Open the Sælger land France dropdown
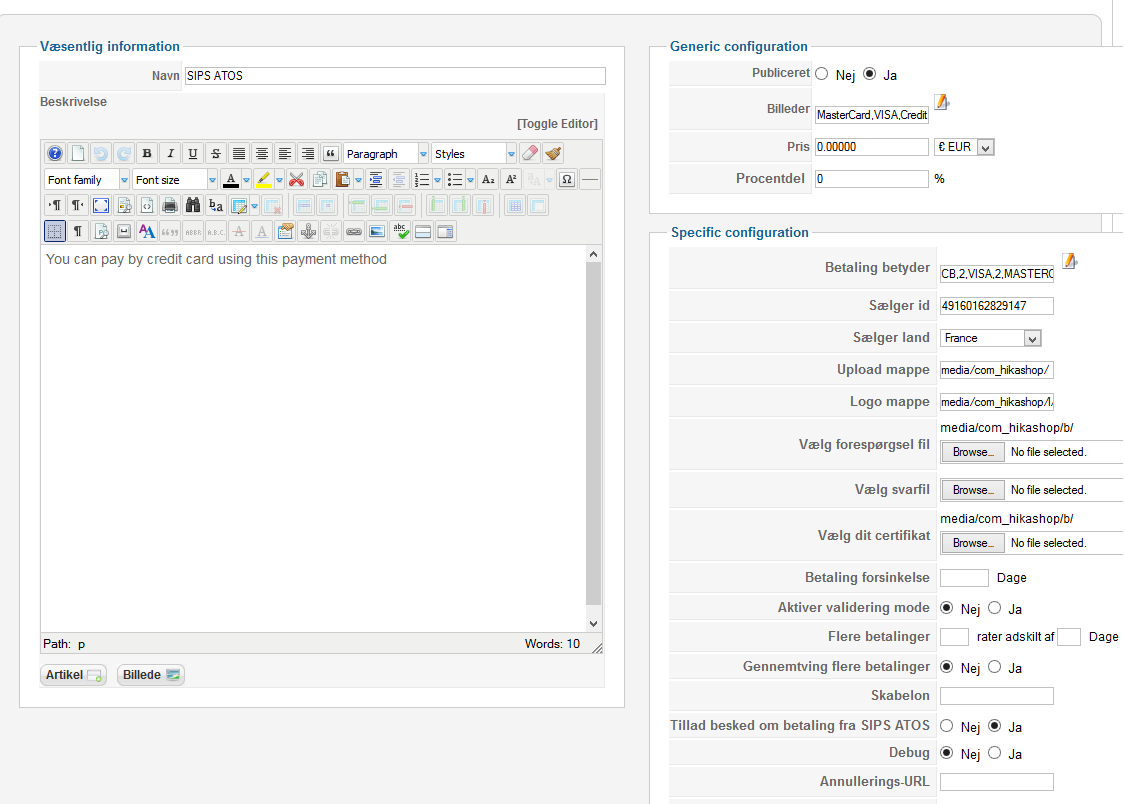 pyautogui.click(x=990, y=338)
